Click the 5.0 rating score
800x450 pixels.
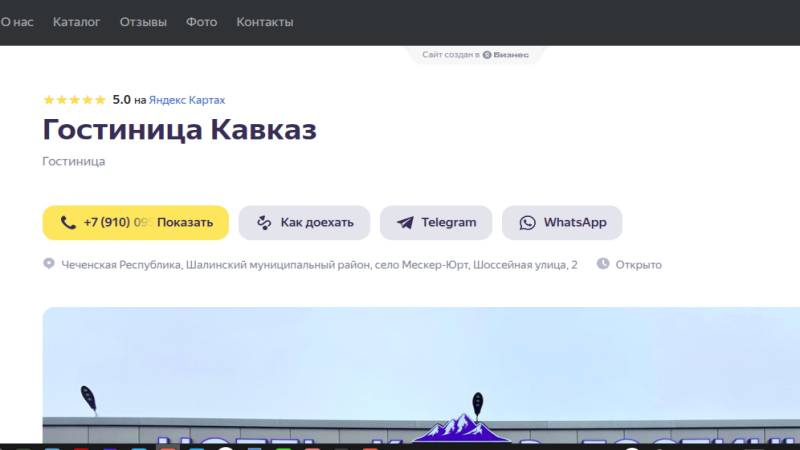121,100
